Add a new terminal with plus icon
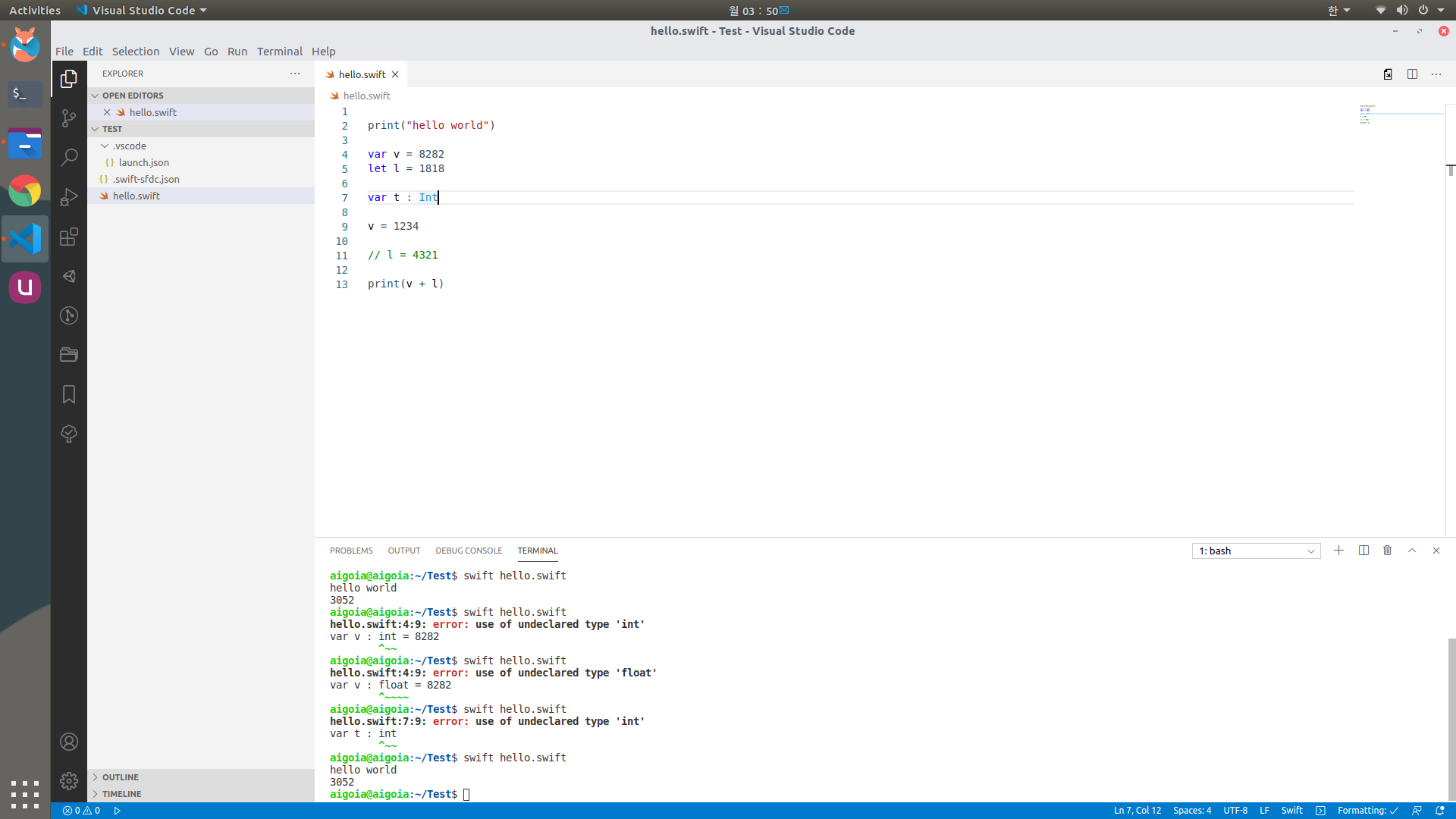The height and width of the screenshot is (819, 1456). pos(1338,551)
